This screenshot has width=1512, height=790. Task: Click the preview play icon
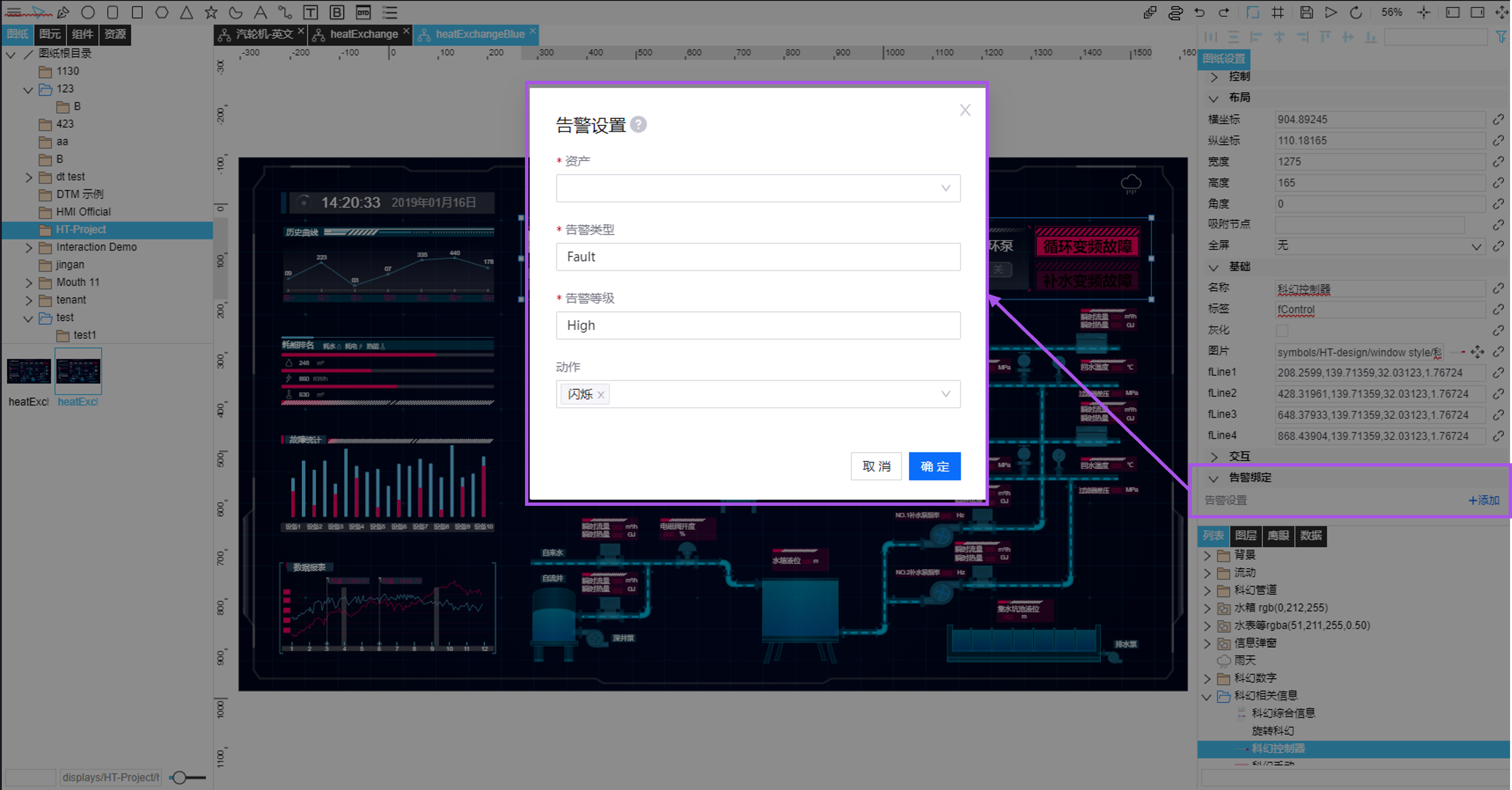tap(1331, 12)
